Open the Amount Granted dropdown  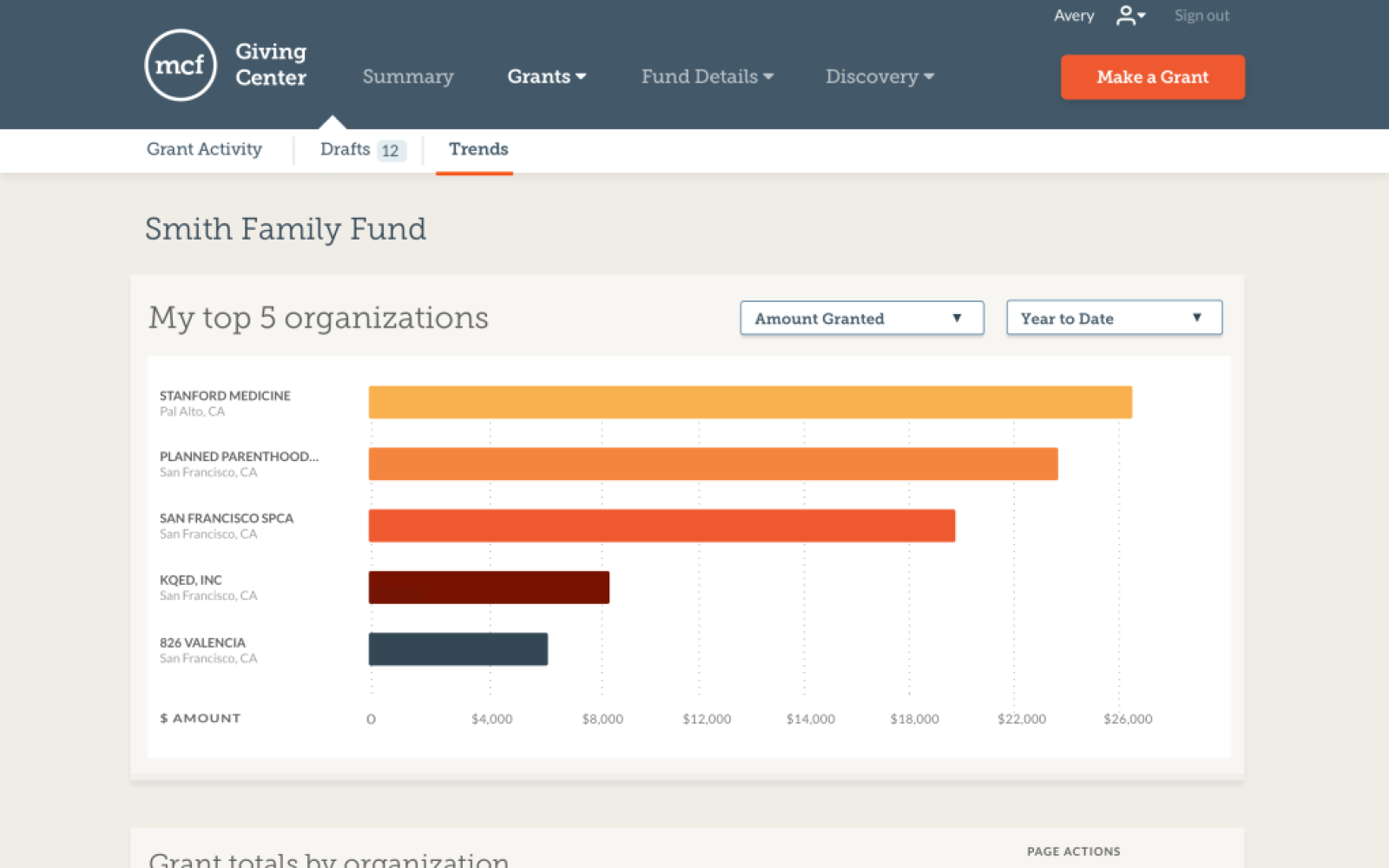[861, 319]
